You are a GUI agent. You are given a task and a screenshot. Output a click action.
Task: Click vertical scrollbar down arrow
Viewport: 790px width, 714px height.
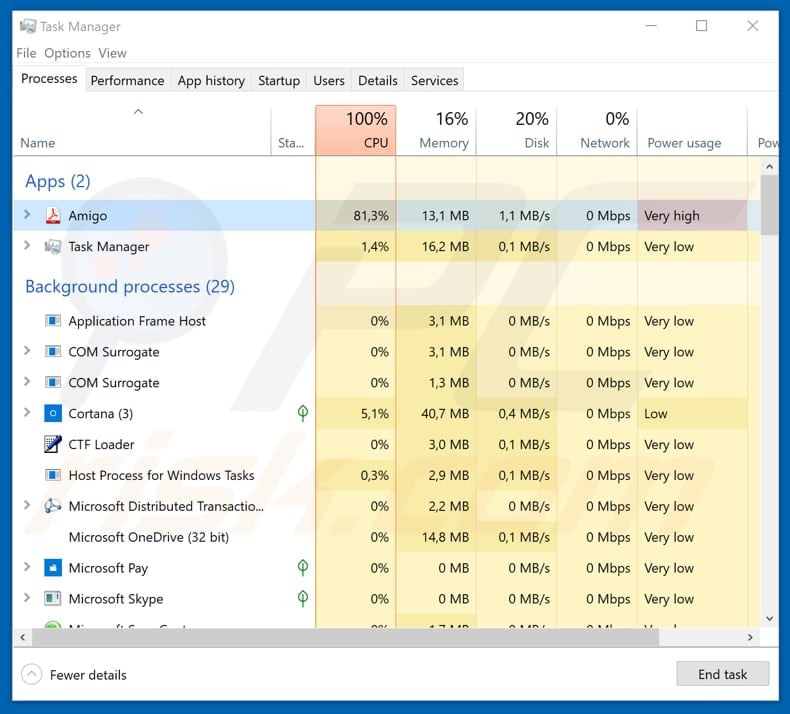[x=769, y=618]
